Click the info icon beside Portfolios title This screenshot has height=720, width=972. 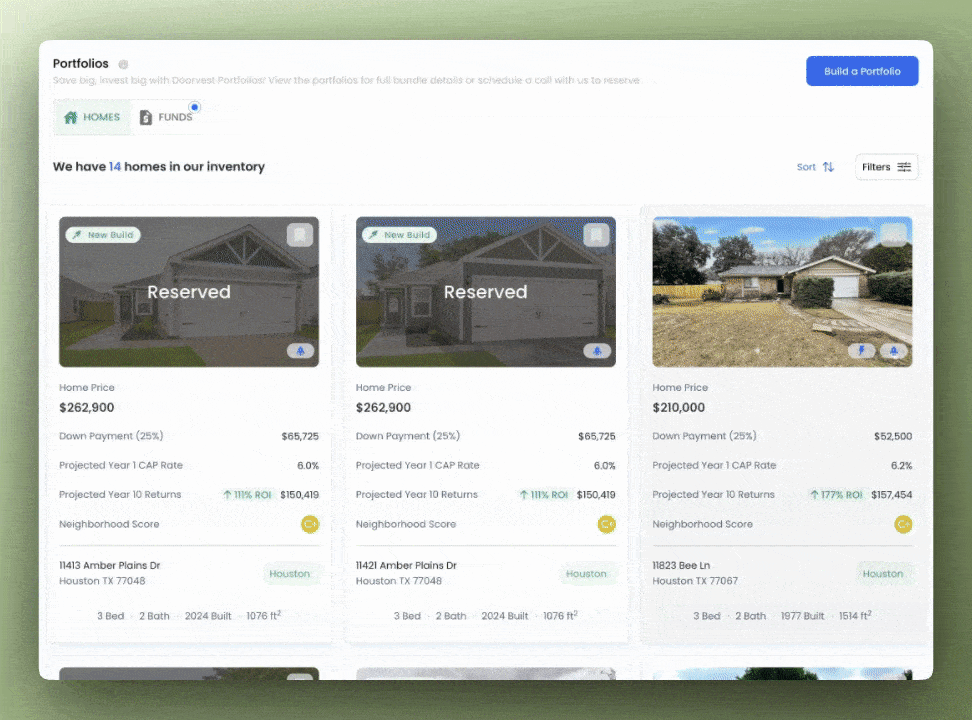pyautogui.click(x=123, y=64)
